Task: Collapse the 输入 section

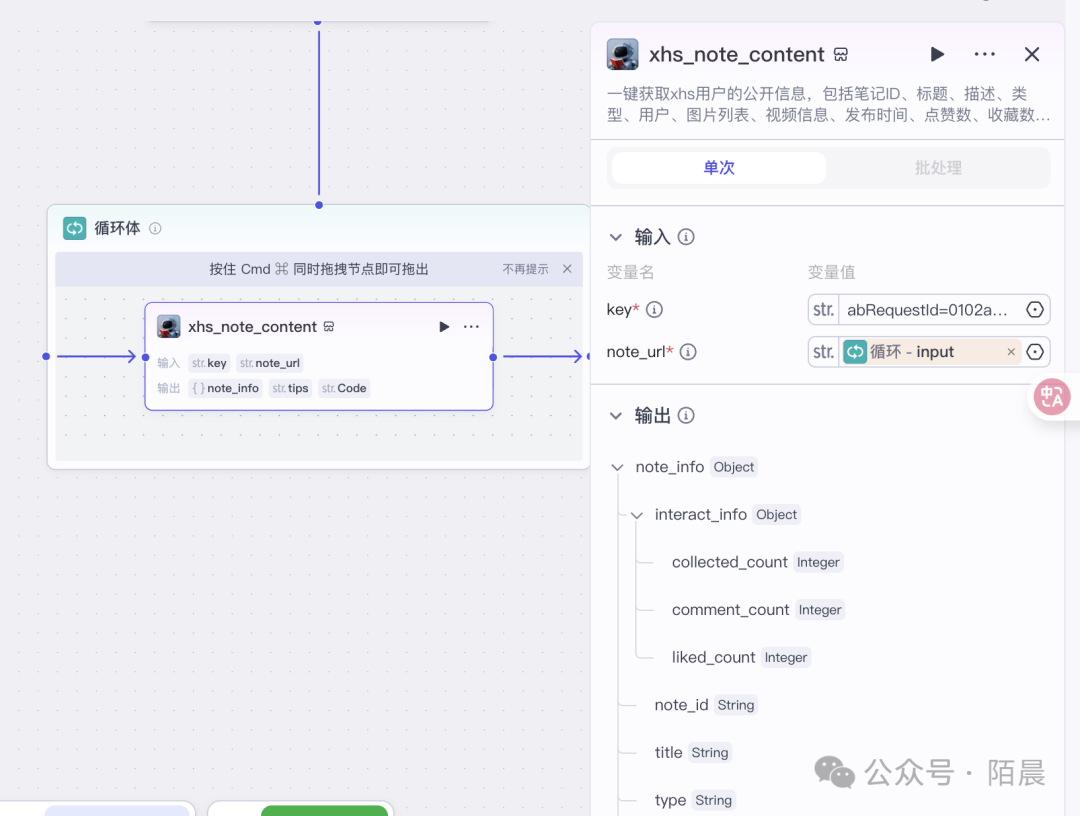Action: pos(616,237)
